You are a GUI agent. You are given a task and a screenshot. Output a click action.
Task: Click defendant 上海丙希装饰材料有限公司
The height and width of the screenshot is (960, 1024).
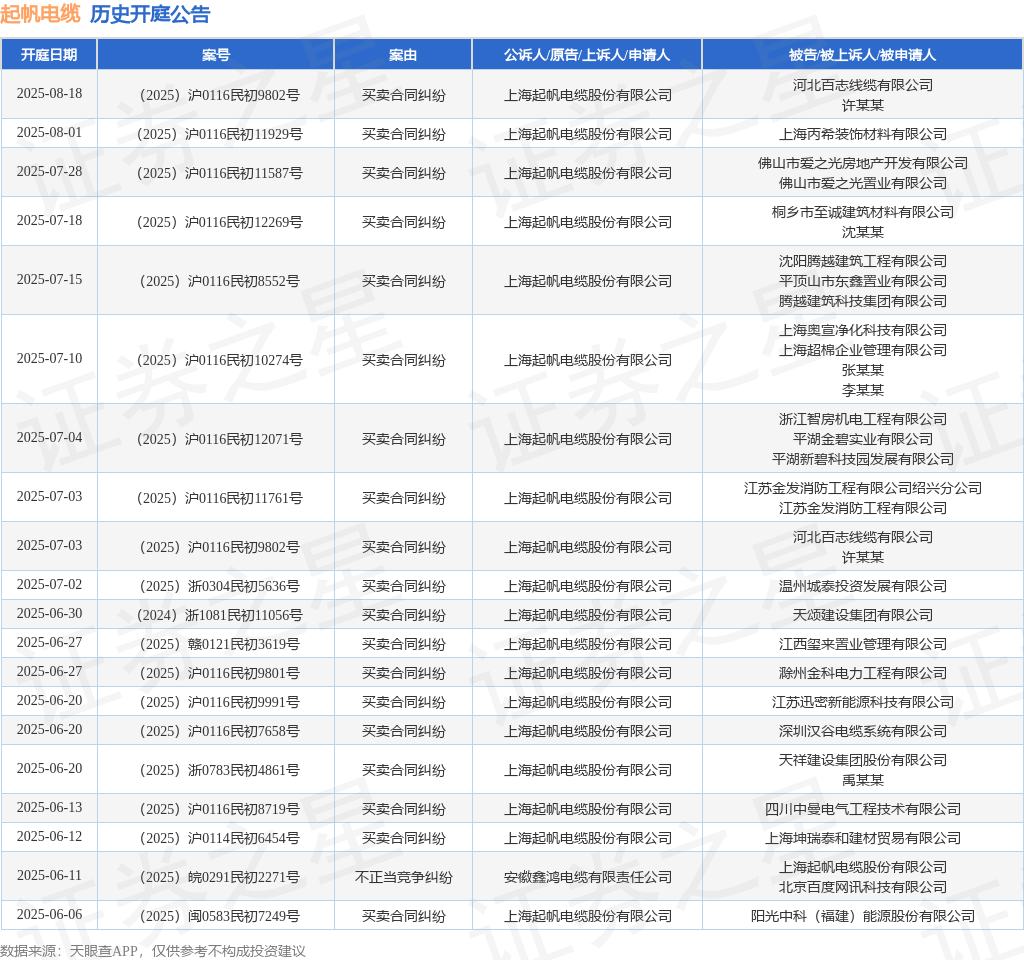click(x=863, y=135)
